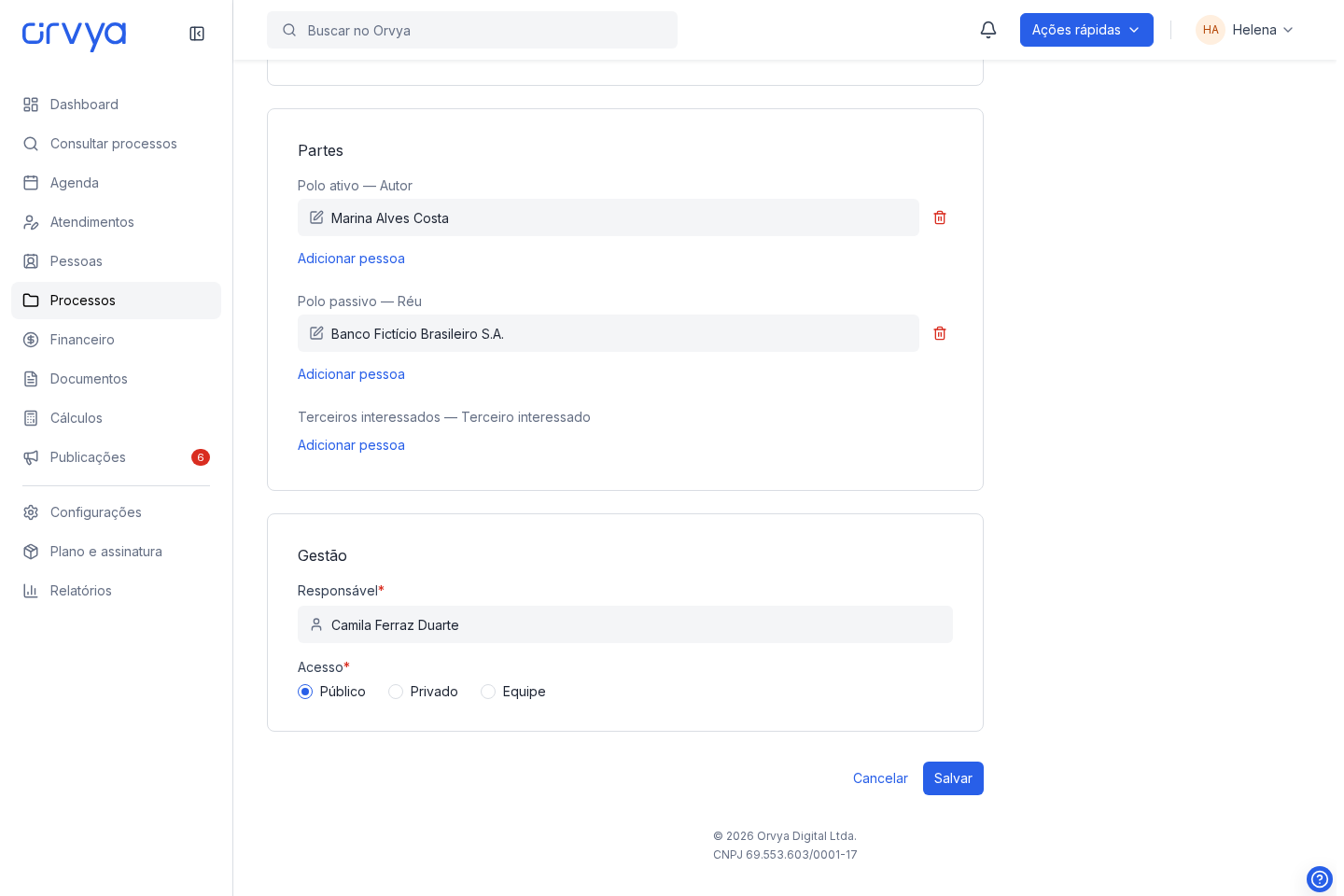1344x896 pixels.
Task: Open notifications bell
Action: click(988, 30)
